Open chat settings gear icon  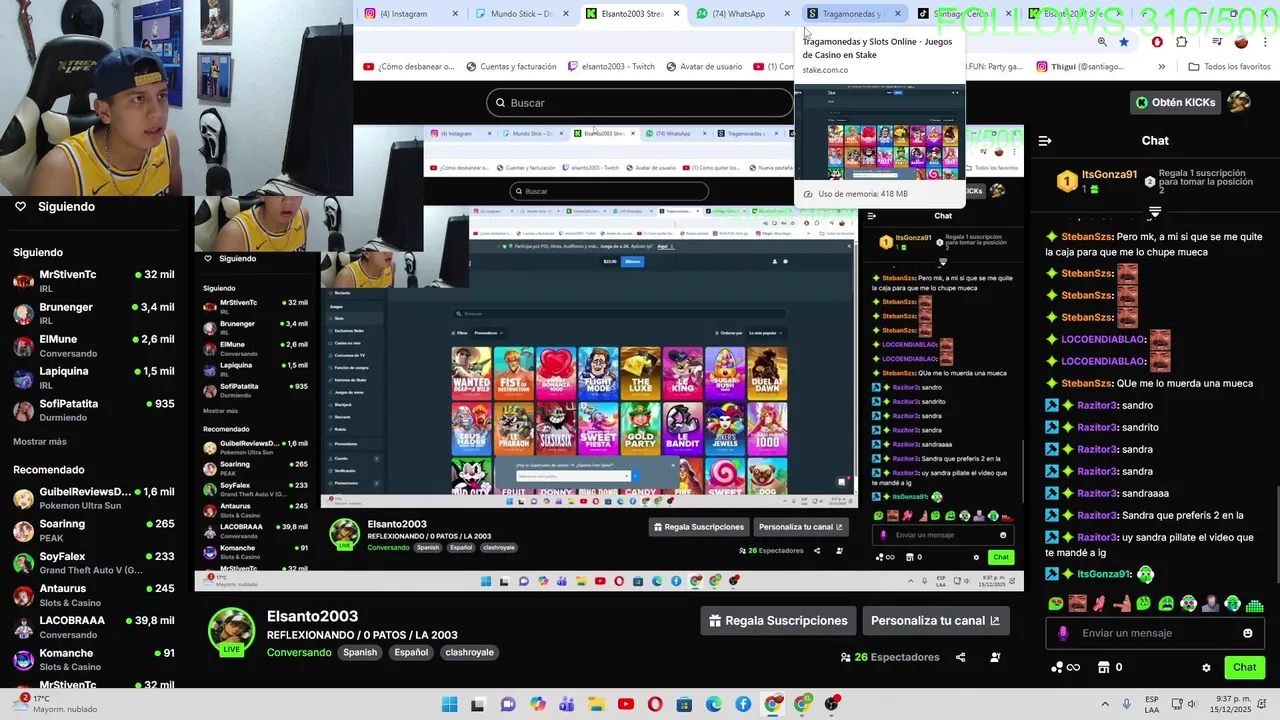(1206, 668)
